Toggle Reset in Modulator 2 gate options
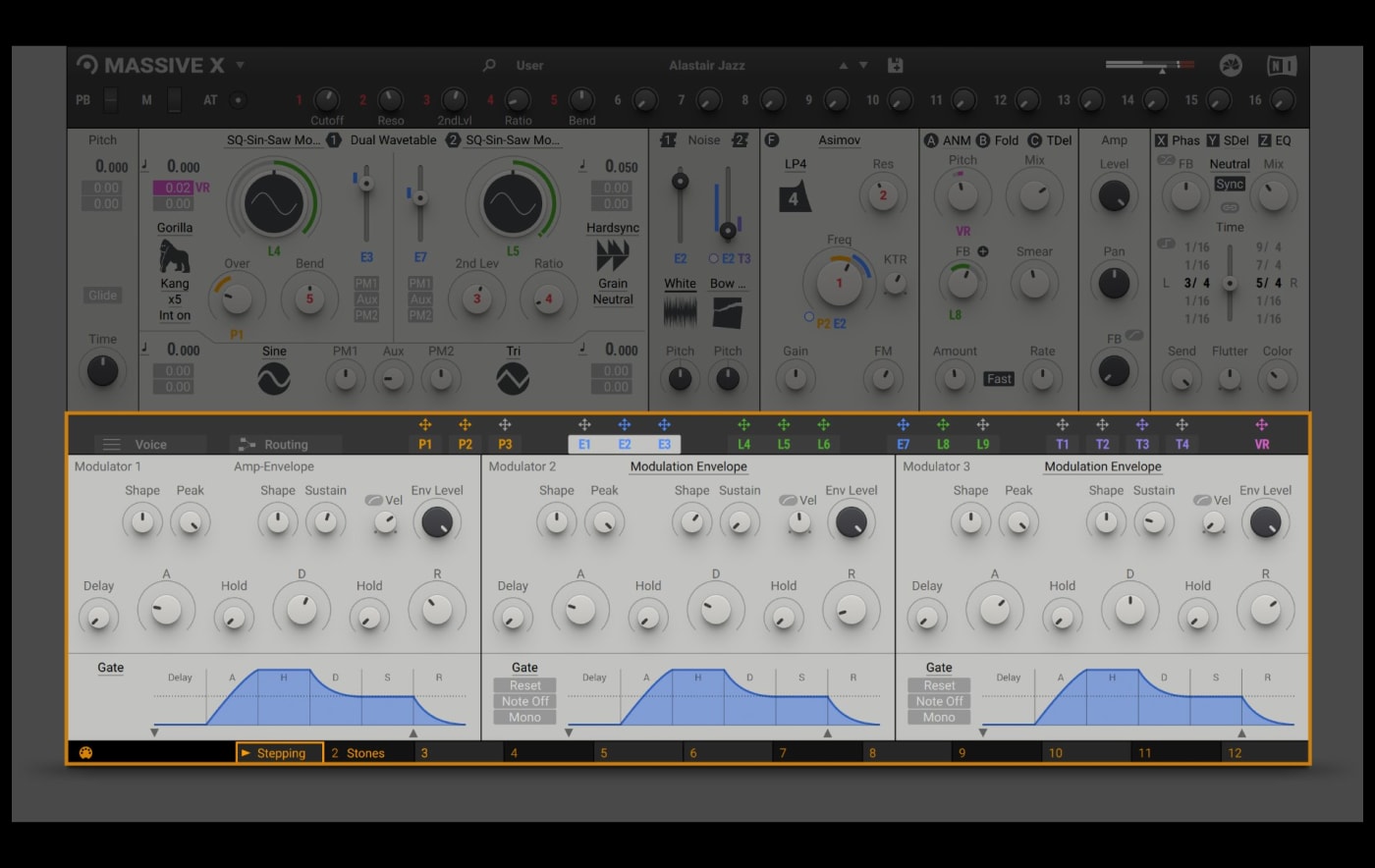 click(524, 685)
